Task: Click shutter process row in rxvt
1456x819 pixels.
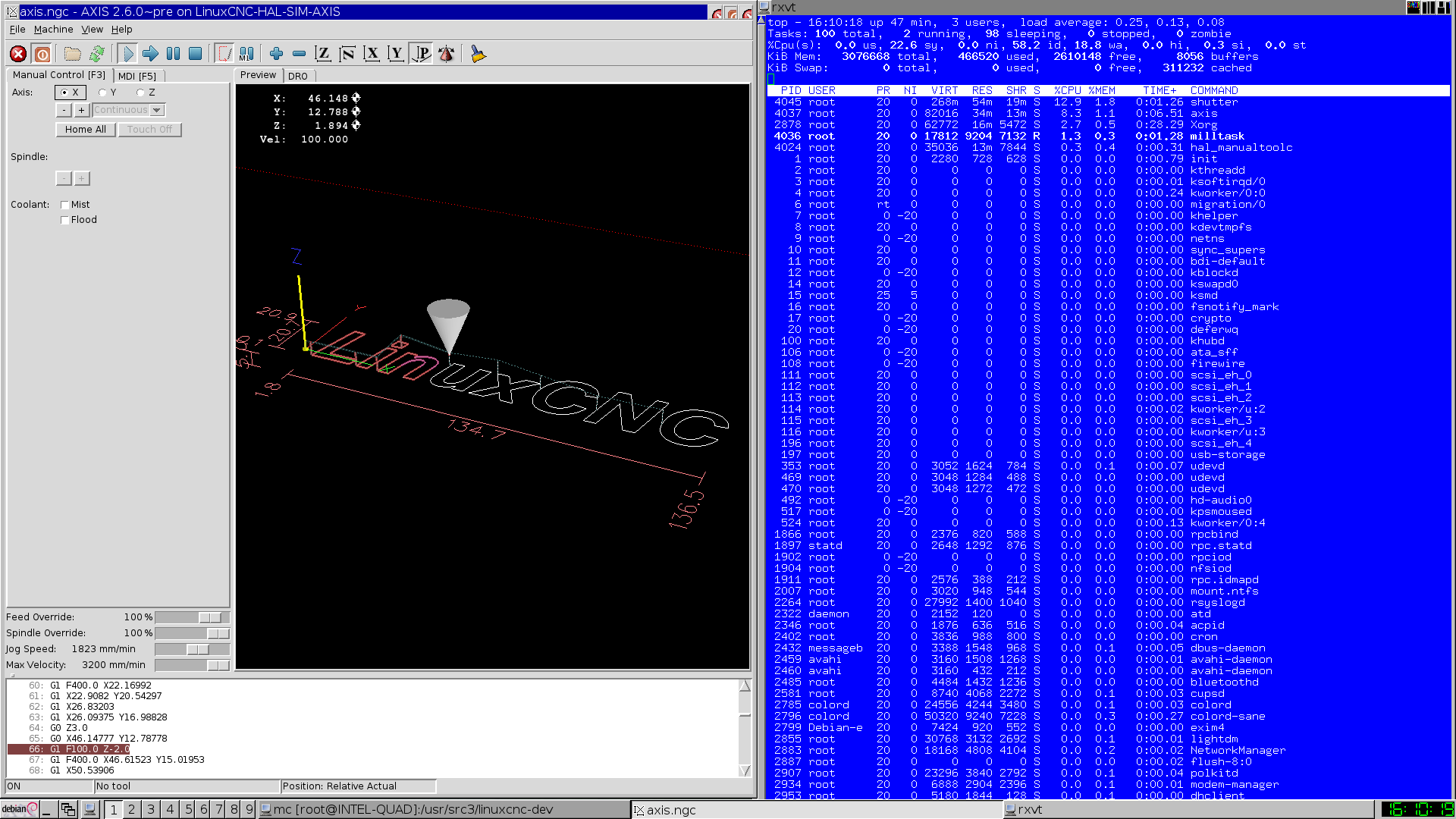Action: (x=1108, y=102)
